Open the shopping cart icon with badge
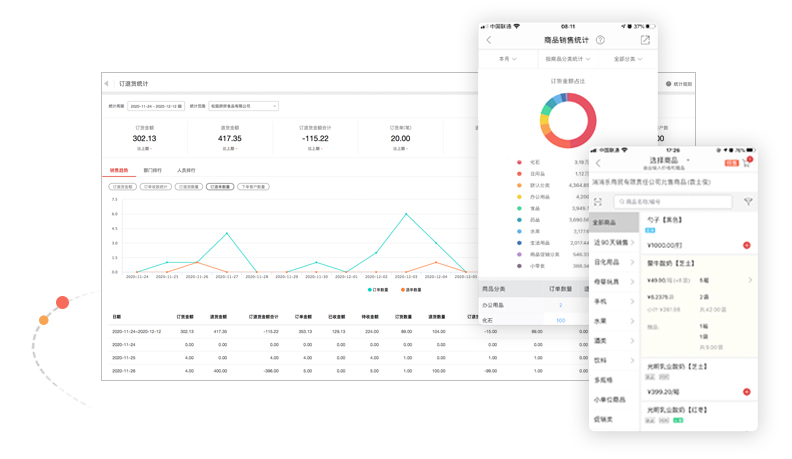This screenshot has width=792, height=459. point(747,163)
